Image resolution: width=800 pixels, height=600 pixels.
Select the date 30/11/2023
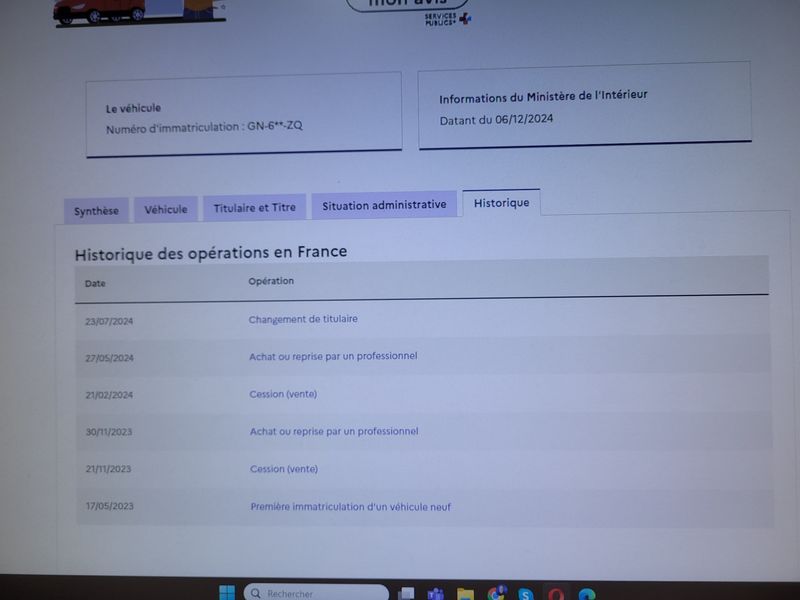pyautogui.click(x=109, y=432)
